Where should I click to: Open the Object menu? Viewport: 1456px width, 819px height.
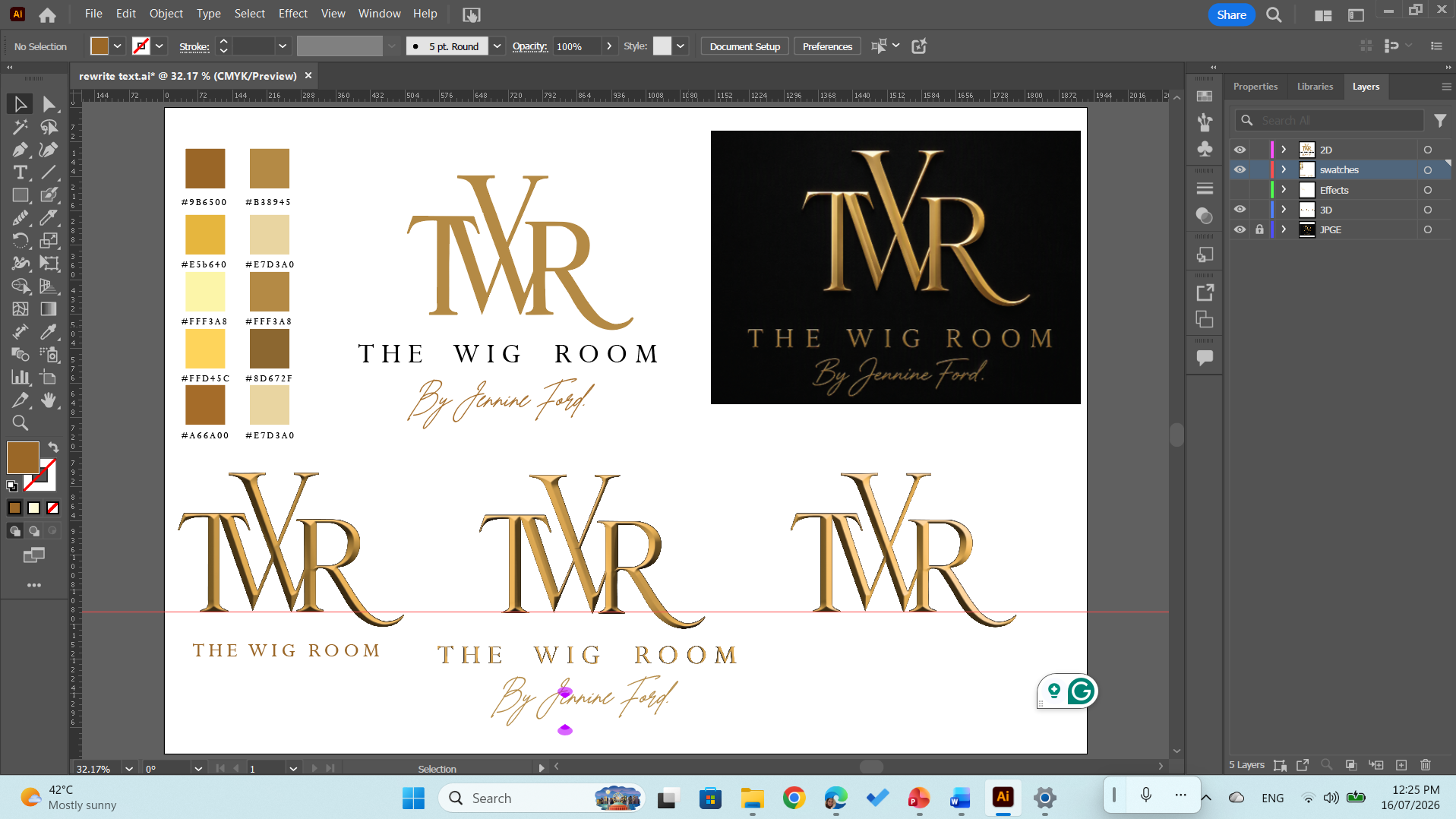click(166, 14)
